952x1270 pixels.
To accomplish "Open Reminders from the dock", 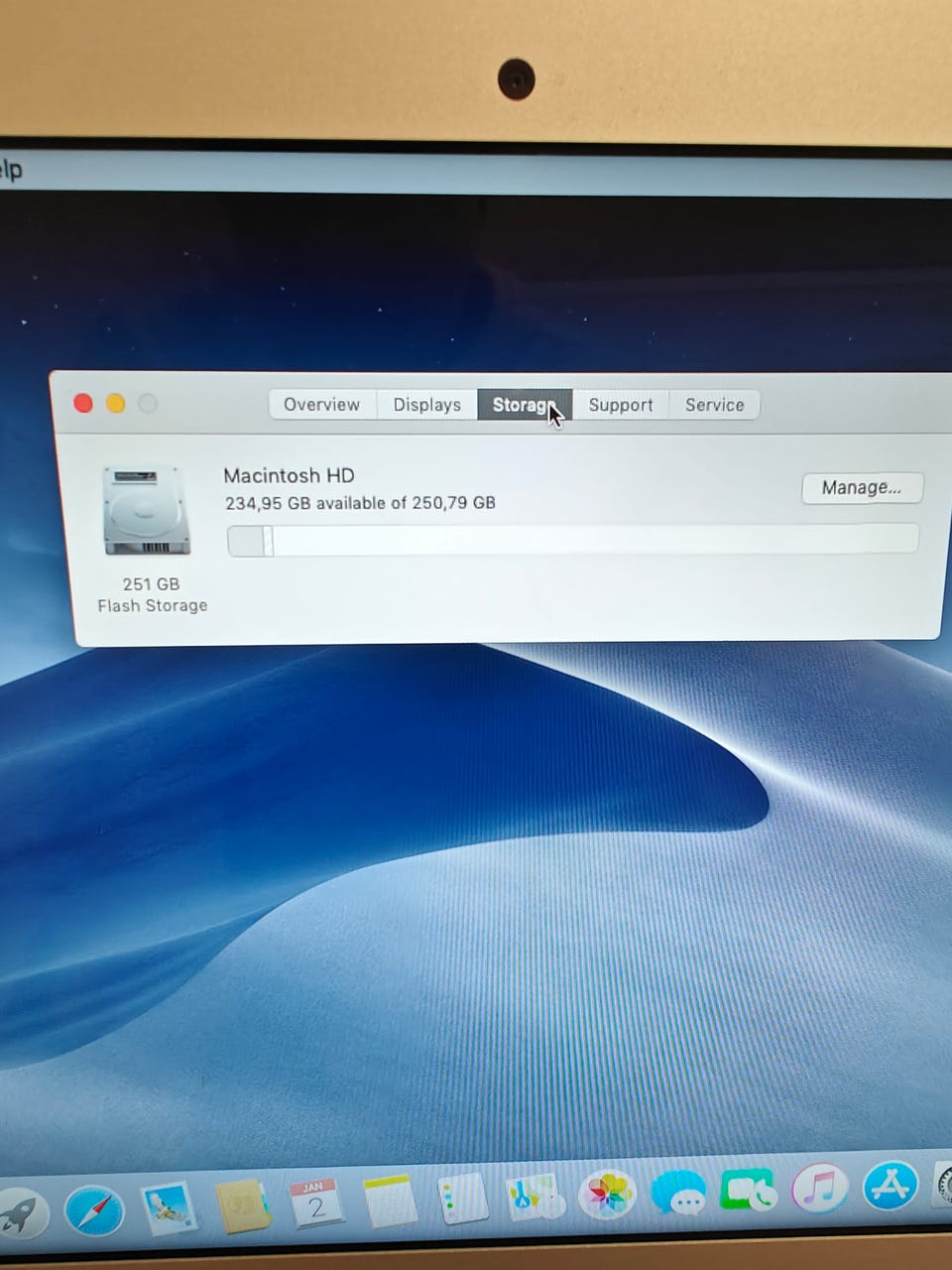I will coord(462,1199).
